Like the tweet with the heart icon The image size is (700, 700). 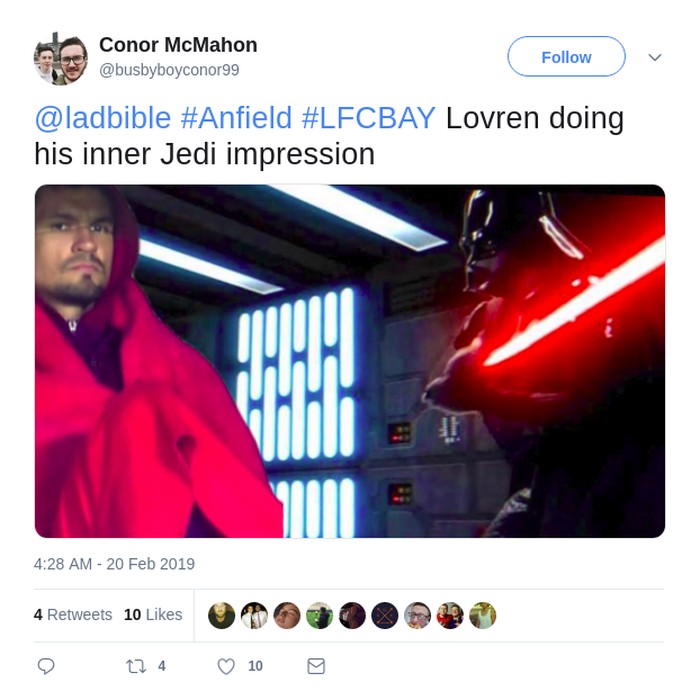click(226, 667)
